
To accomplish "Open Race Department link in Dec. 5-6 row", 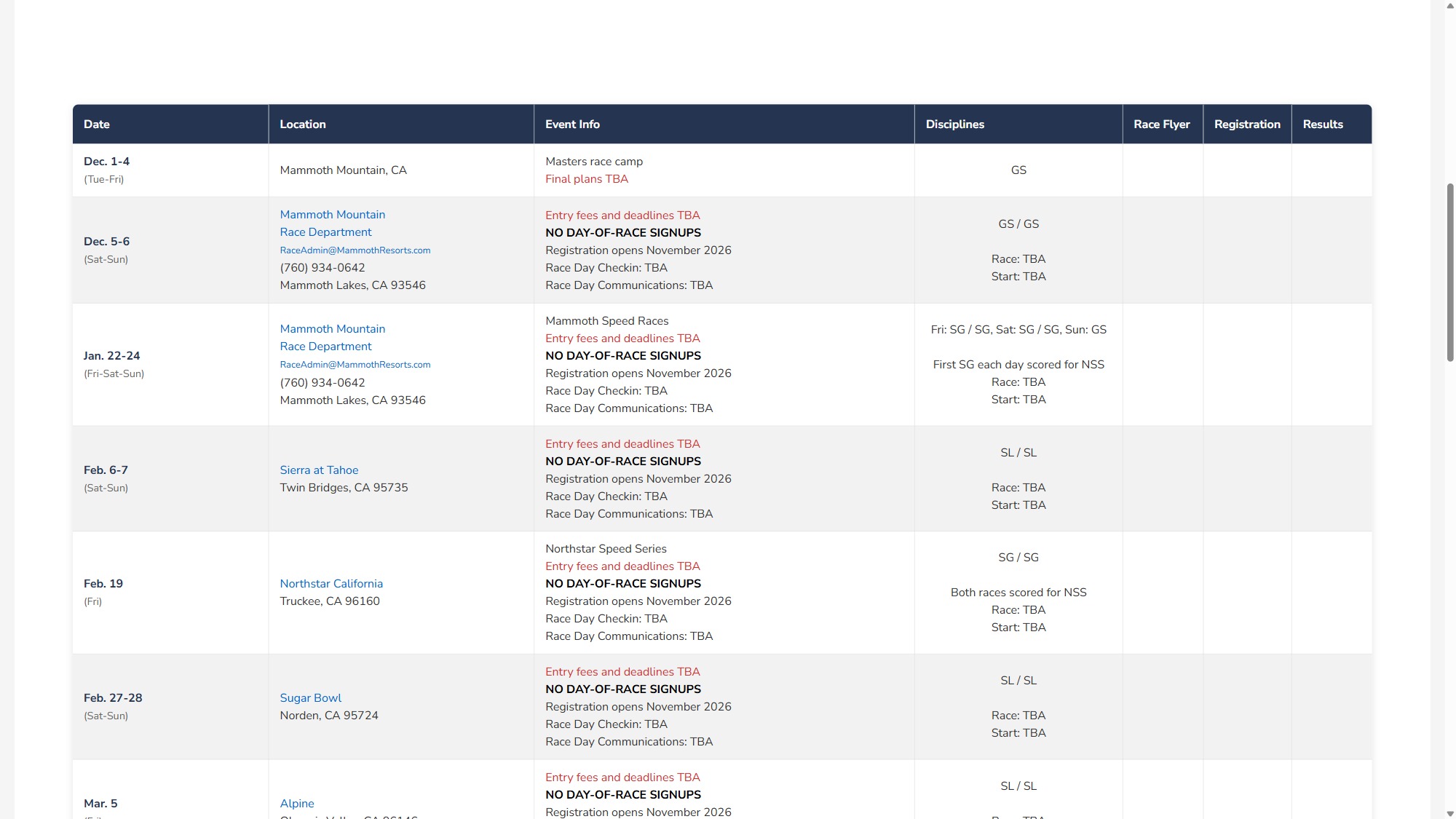I will point(325,232).
